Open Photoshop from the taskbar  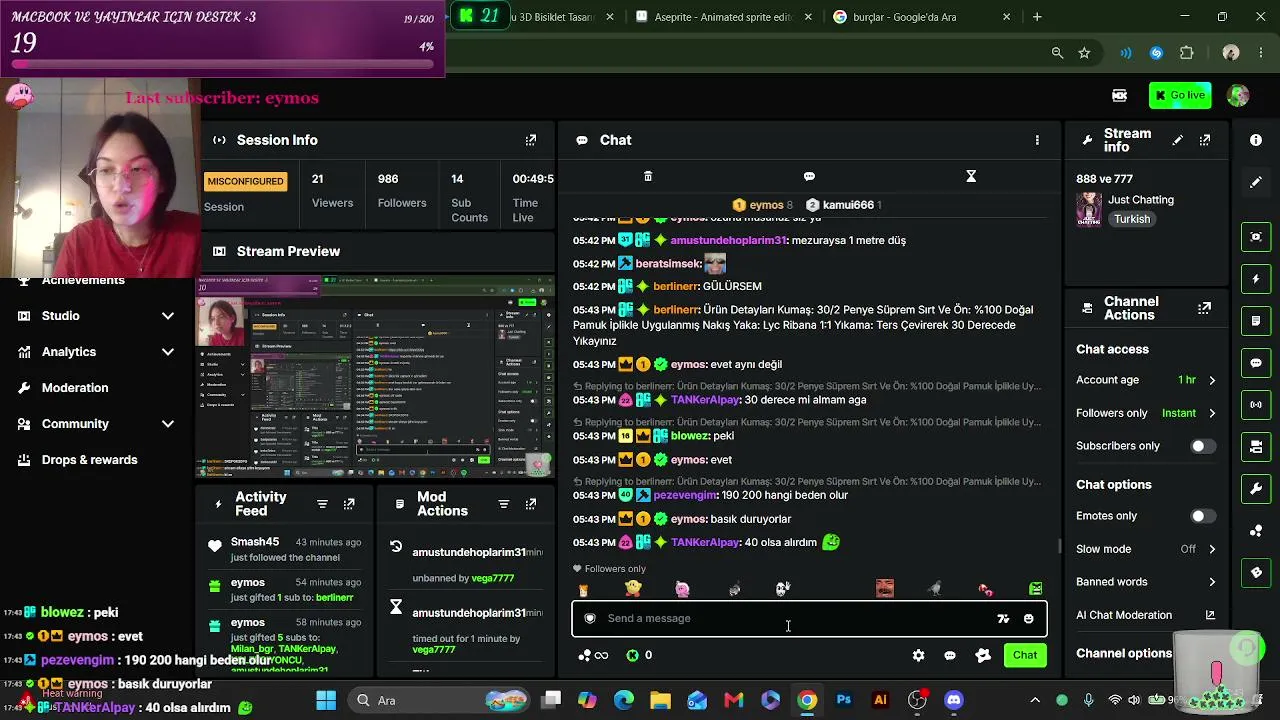844,700
